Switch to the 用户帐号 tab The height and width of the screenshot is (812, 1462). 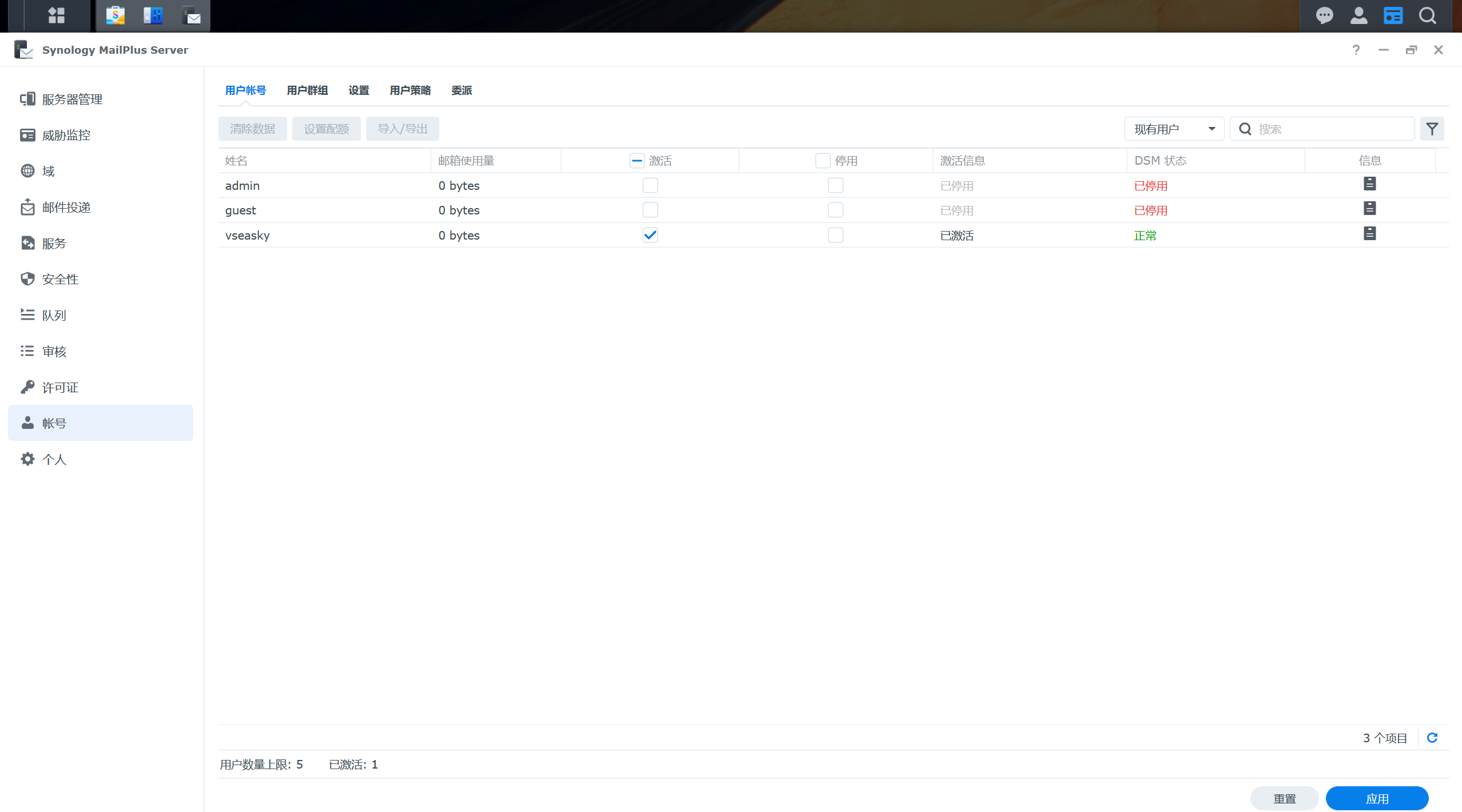pos(245,90)
